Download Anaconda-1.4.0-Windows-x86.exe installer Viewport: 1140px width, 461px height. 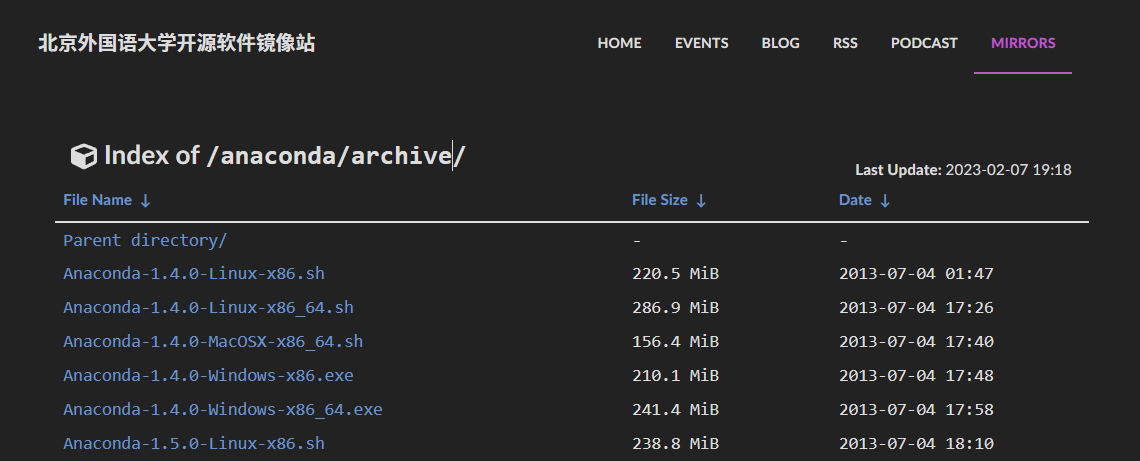click(x=208, y=375)
